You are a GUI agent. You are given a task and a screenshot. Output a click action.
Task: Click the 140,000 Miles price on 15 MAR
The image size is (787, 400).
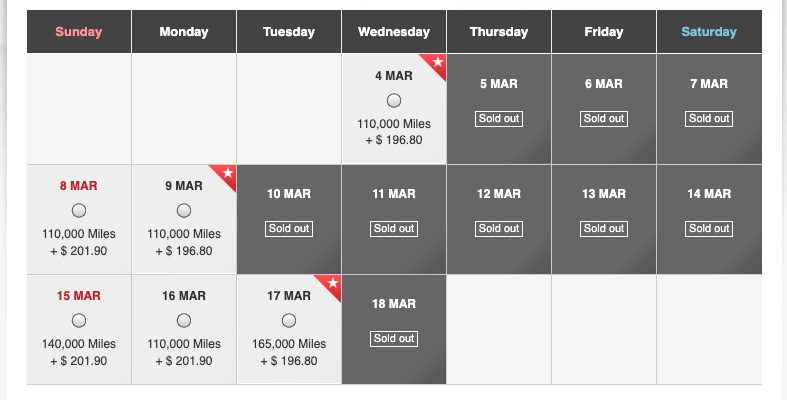tap(79, 344)
